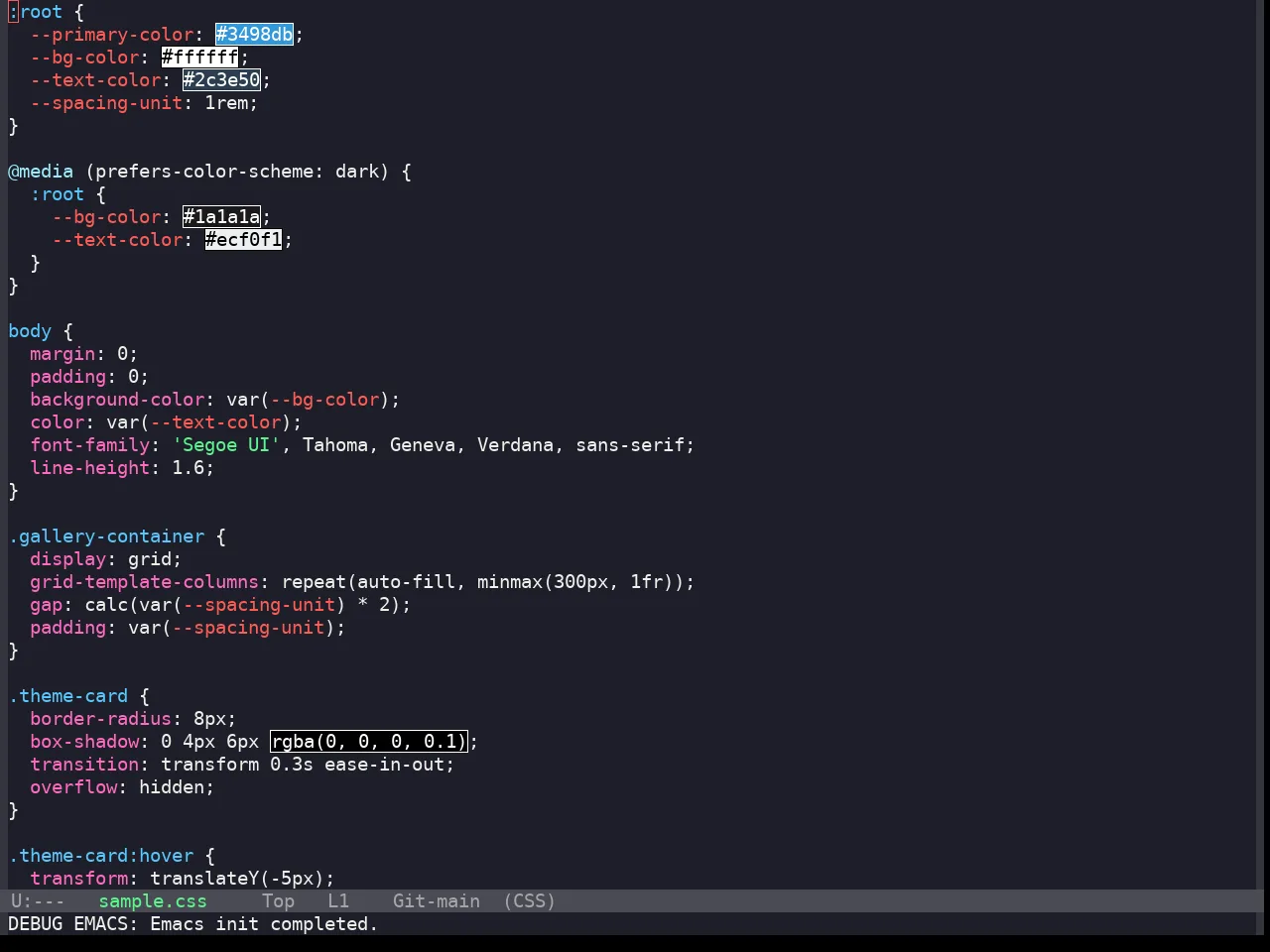Click the #ecf0f1 dark text color
Image resolution: width=1270 pixels, height=952 pixels.
(243, 240)
